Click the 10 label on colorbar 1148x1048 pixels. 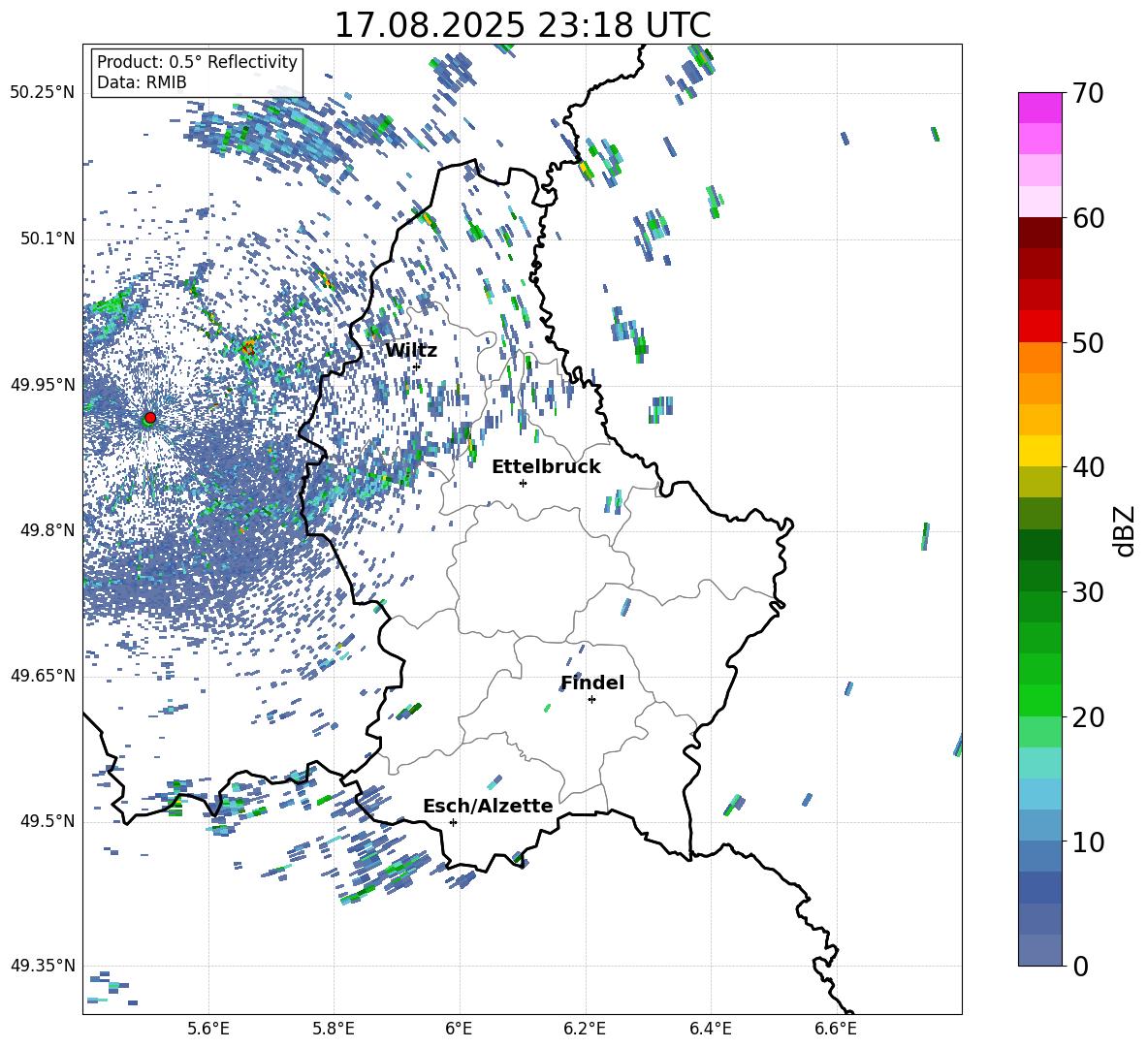(x=1087, y=842)
